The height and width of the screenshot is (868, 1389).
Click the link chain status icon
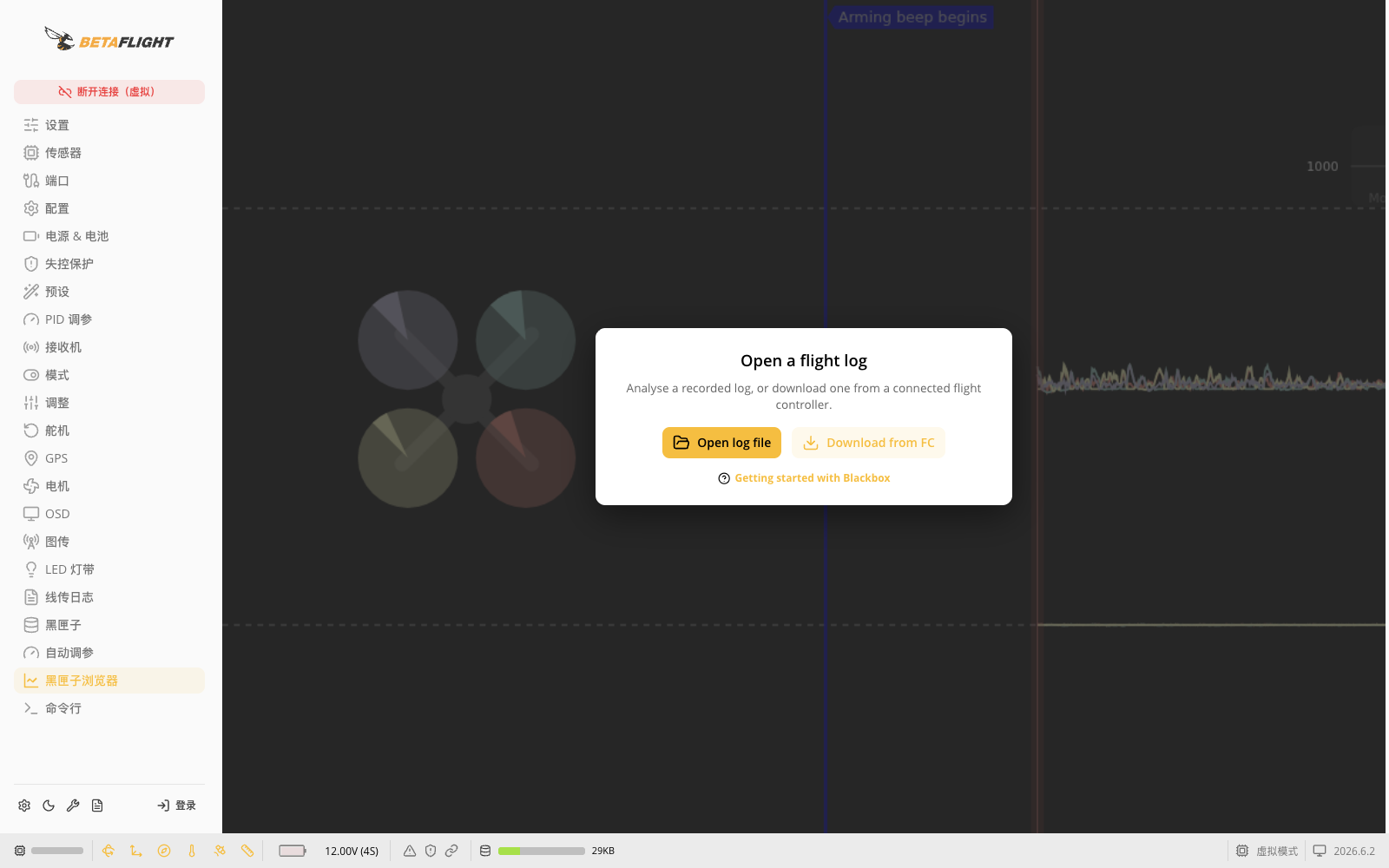[x=451, y=851]
